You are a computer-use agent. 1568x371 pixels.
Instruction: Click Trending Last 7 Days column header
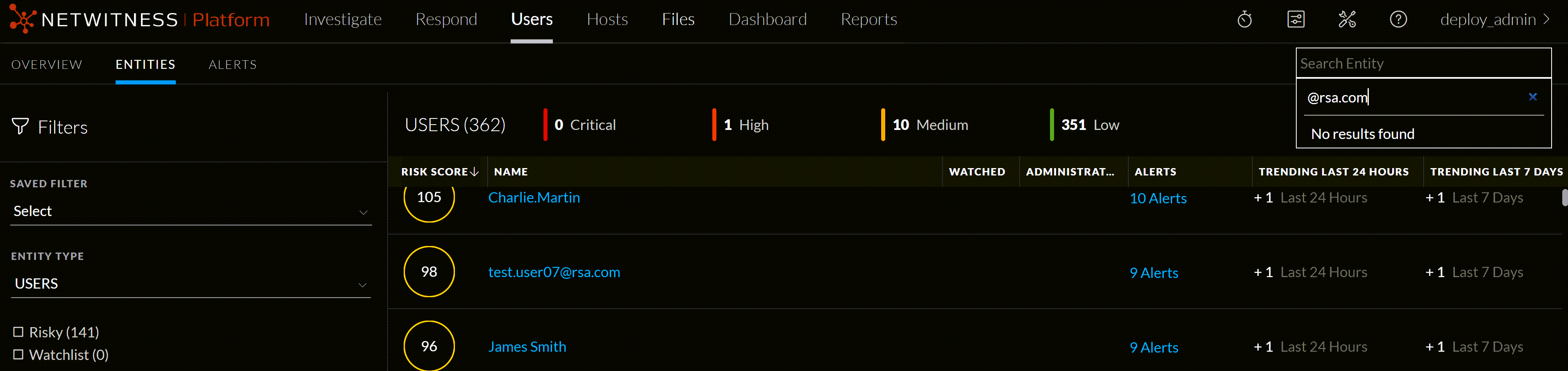1496,172
